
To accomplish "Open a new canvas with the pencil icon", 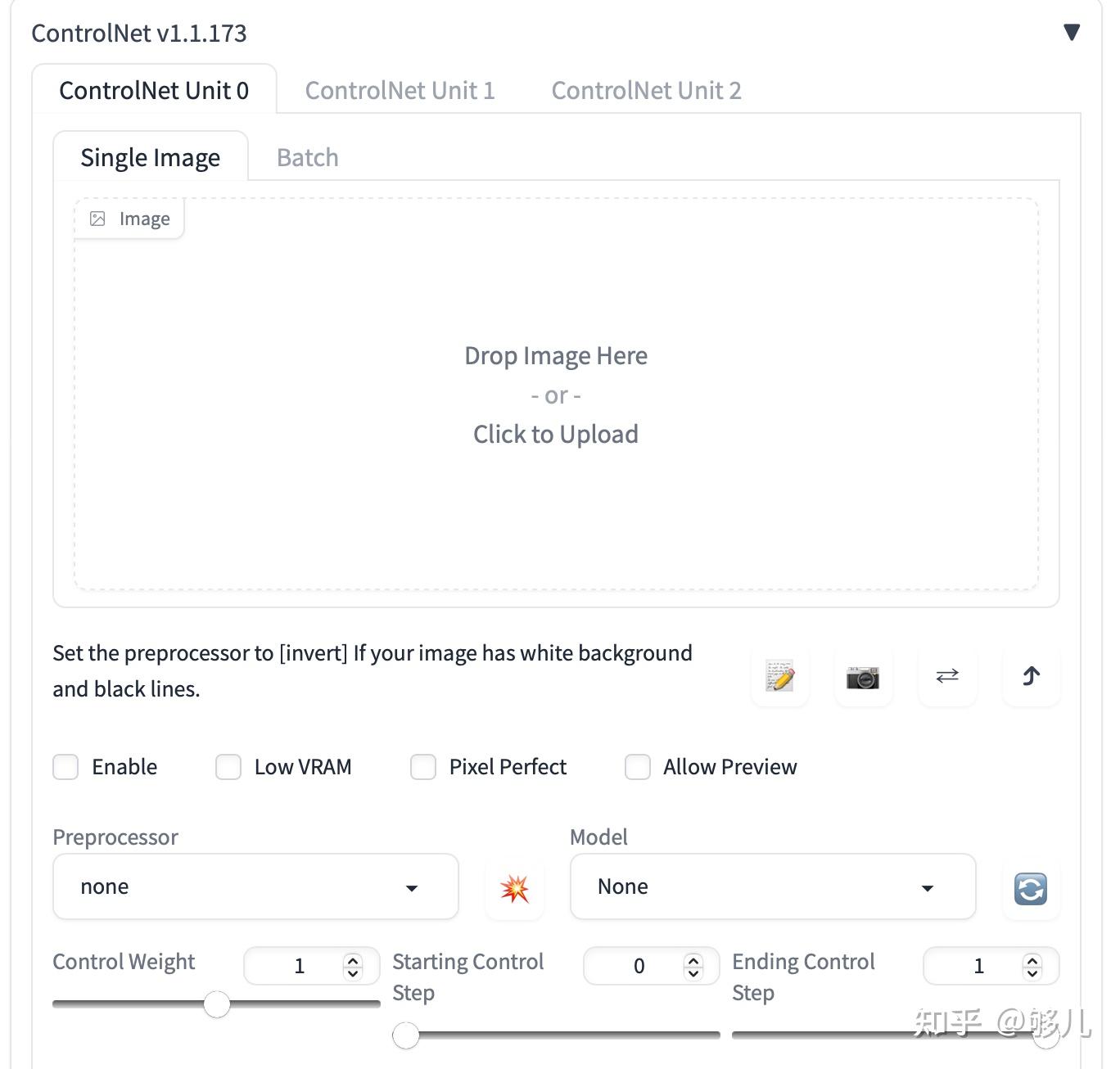I will click(x=779, y=676).
